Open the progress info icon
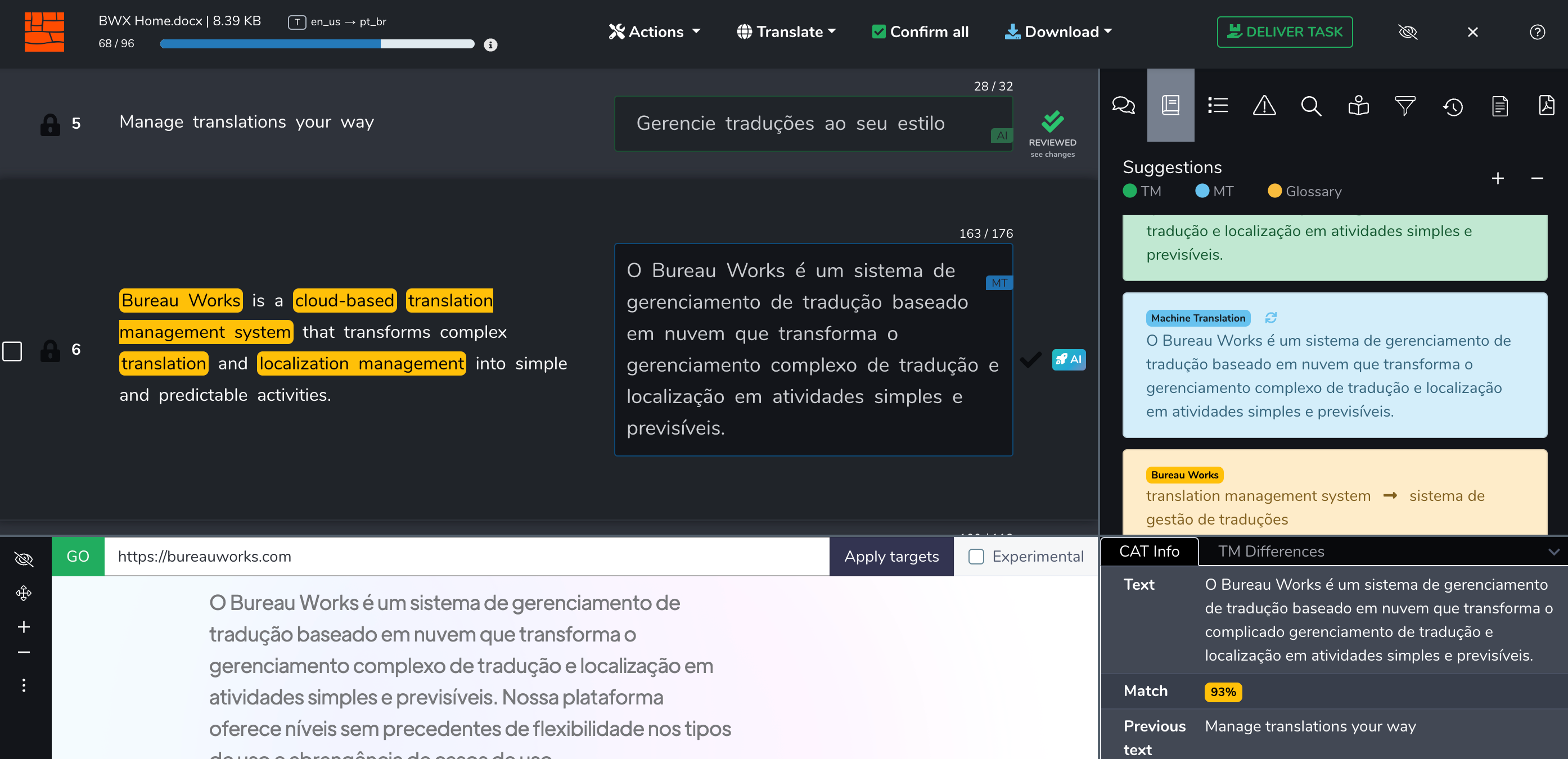Image resolution: width=1568 pixels, height=759 pixels. 490,44
